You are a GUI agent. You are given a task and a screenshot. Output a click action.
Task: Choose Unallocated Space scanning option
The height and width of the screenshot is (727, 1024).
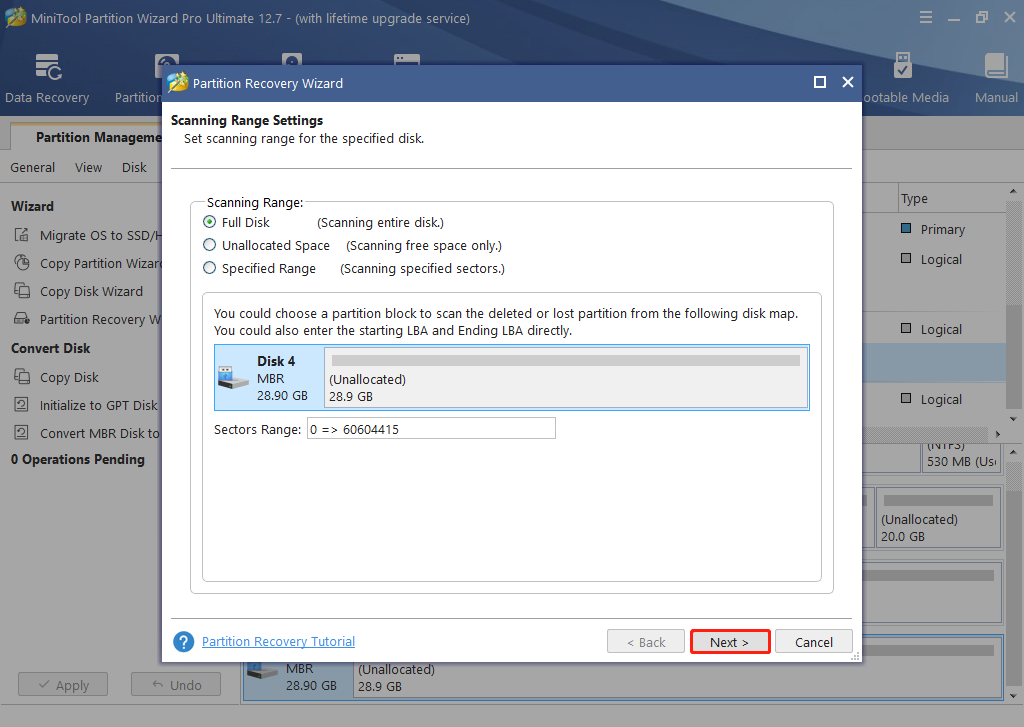point(209,245)
